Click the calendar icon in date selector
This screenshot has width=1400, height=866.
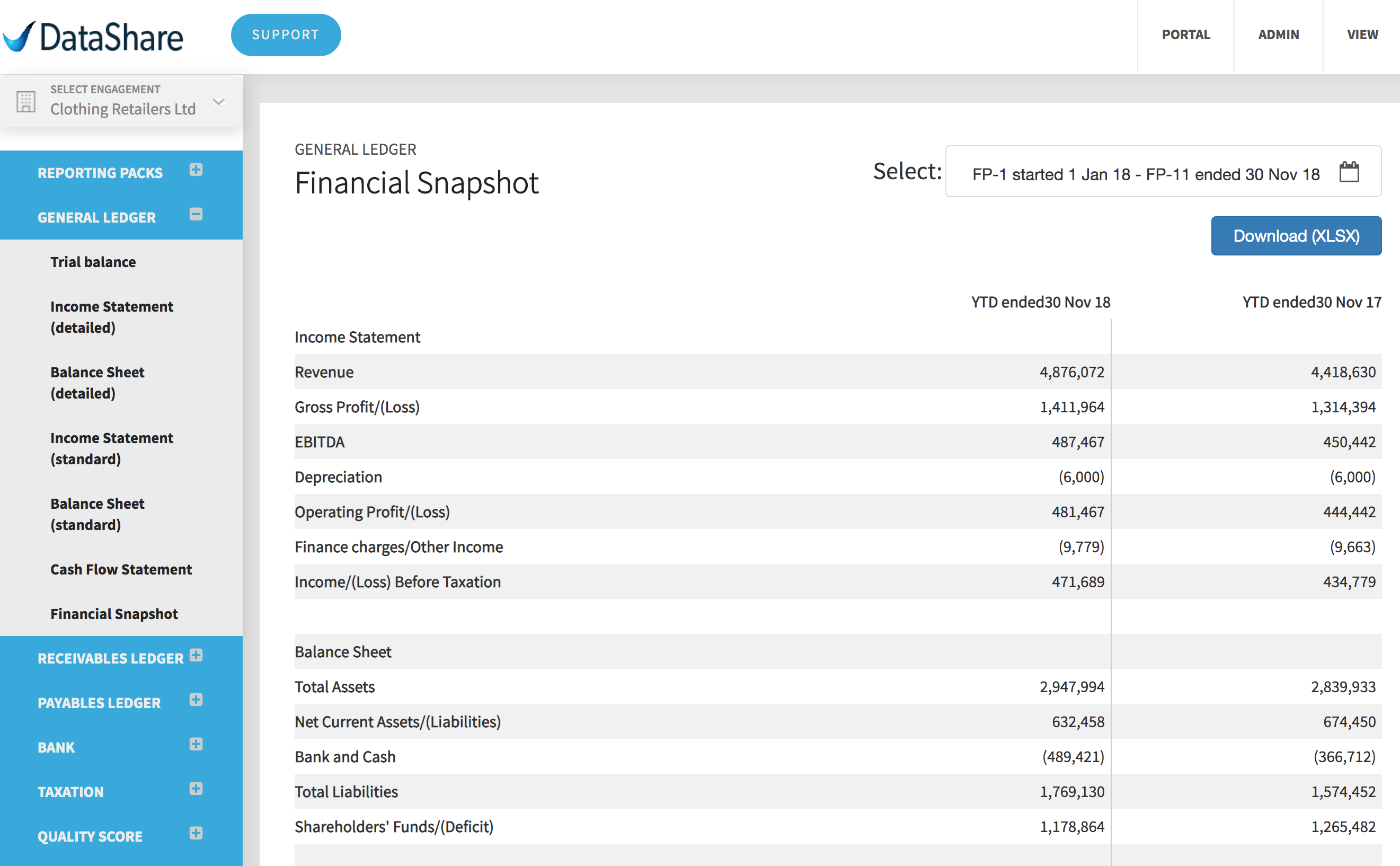point(1349,172)
